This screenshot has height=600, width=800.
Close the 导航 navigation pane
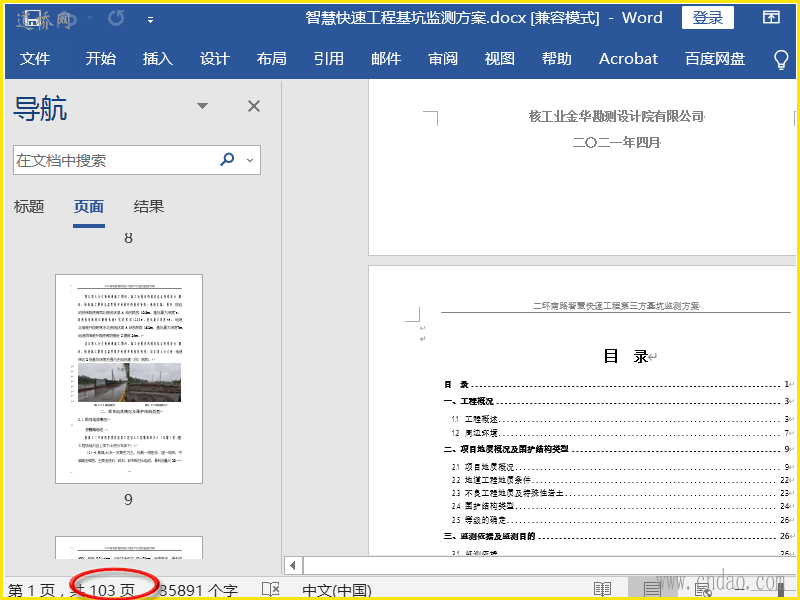(x=254, y=106)
